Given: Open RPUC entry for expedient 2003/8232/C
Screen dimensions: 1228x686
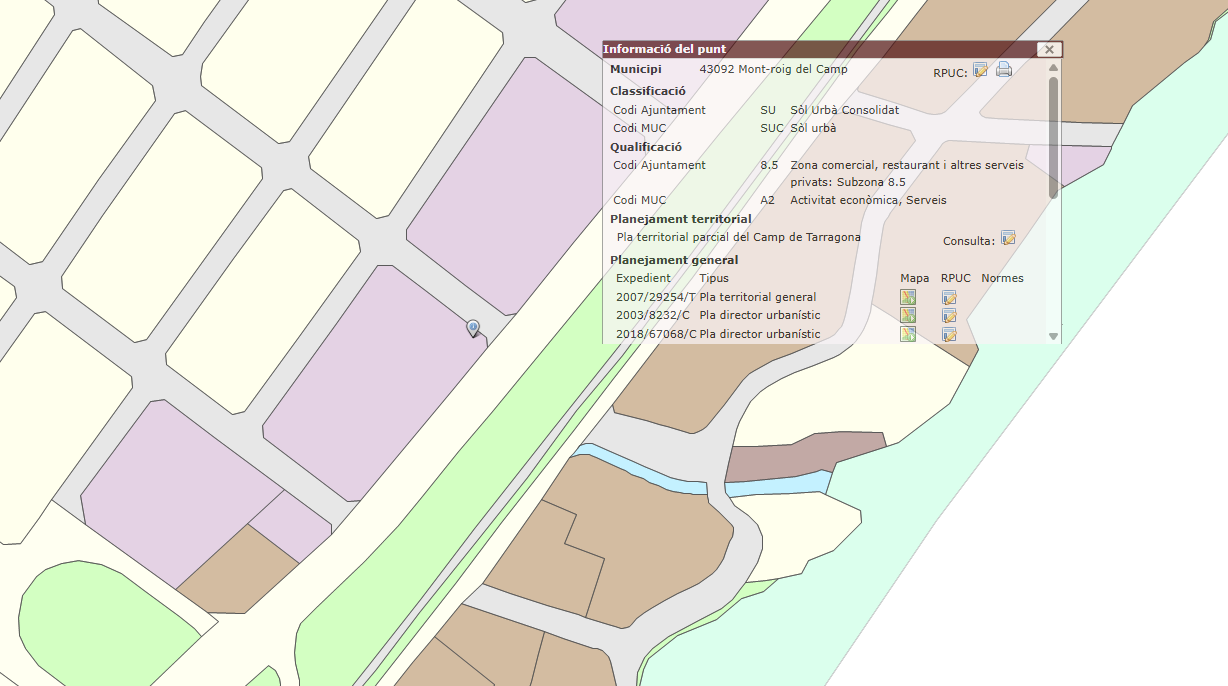Looking at the screenshot, I should point(949,316).
